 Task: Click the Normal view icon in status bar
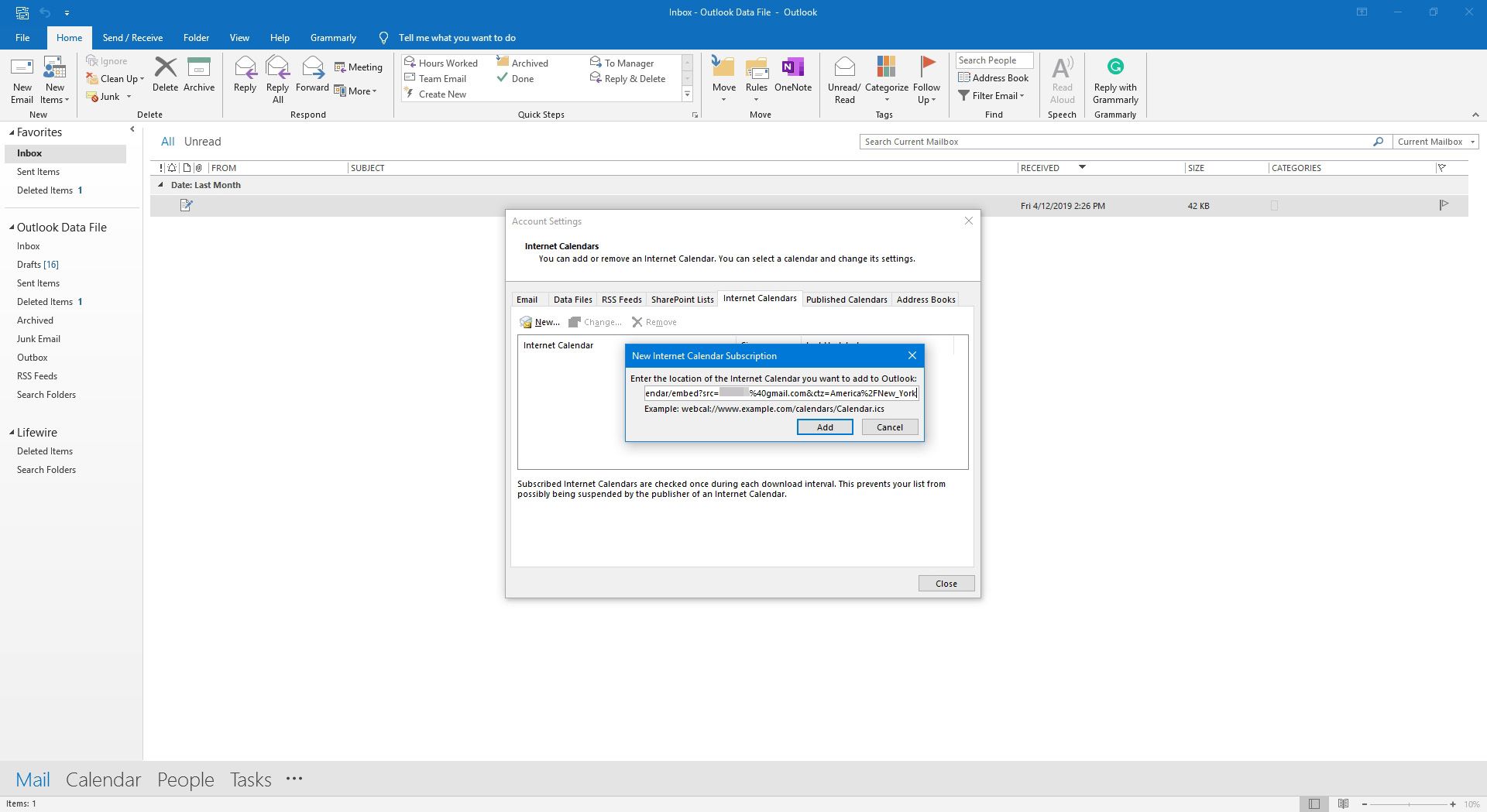(1314, 803)
